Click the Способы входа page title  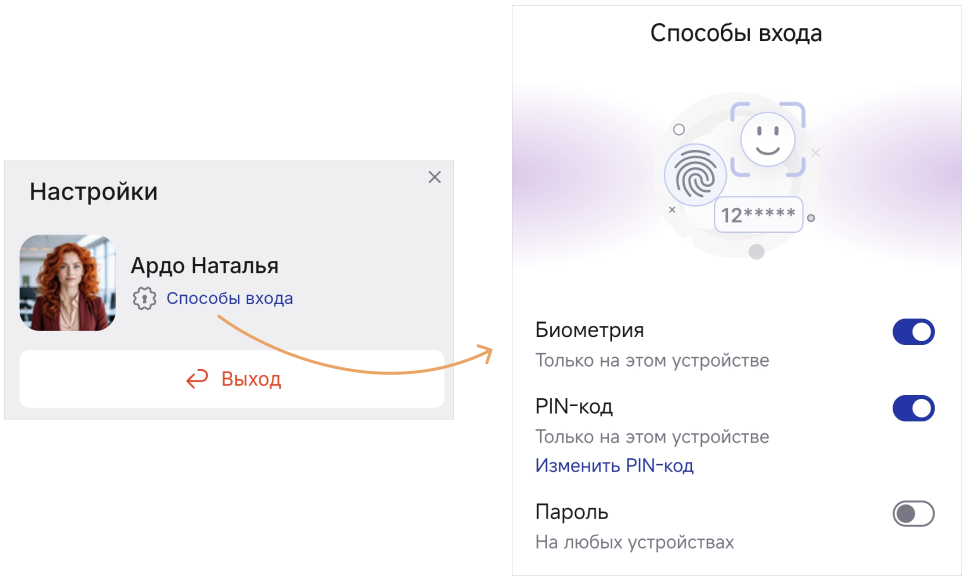(x=736, y=33)
